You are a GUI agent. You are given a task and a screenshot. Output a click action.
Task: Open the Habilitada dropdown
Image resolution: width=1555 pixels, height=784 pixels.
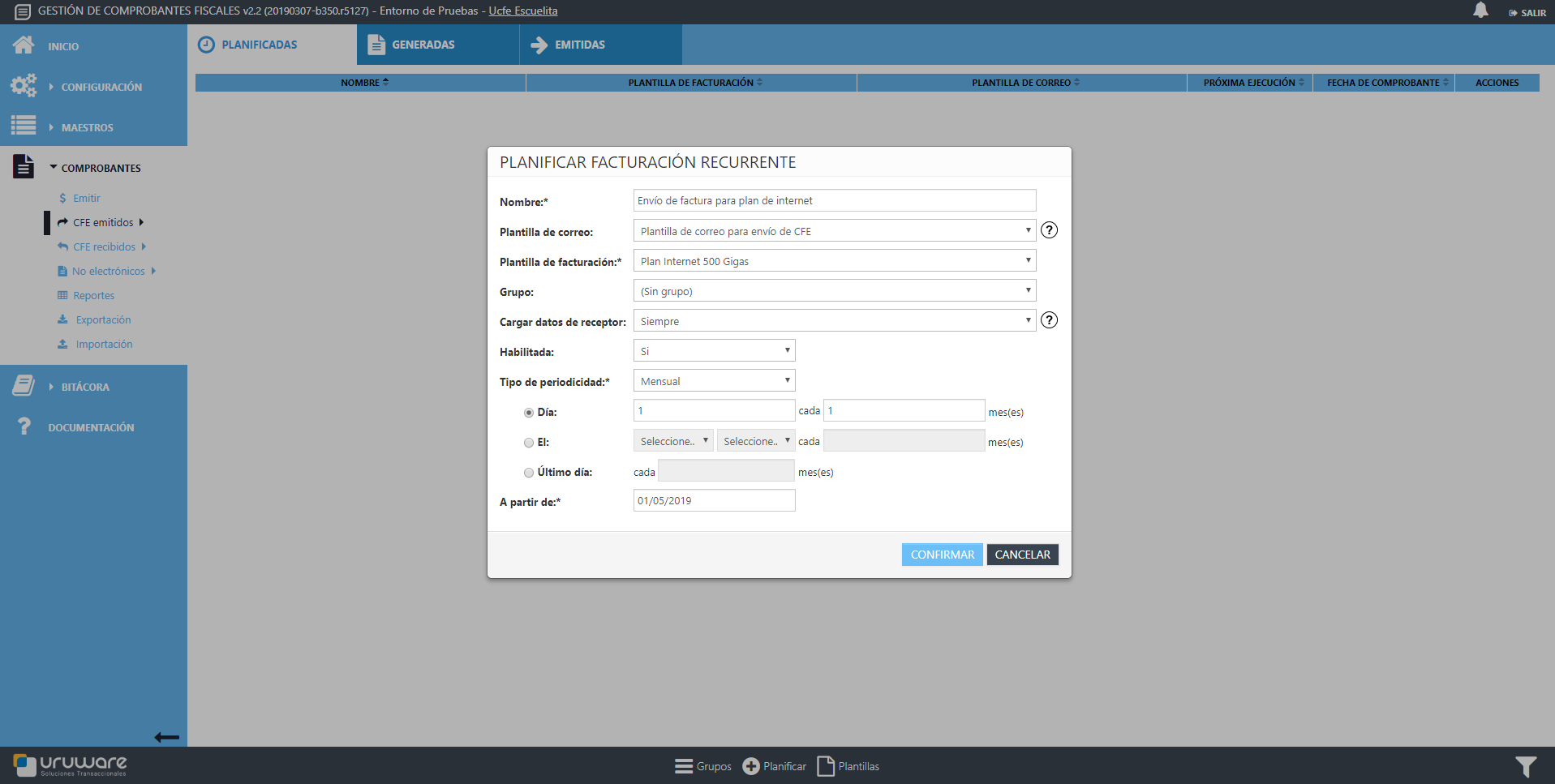click(x=714, y=351)
